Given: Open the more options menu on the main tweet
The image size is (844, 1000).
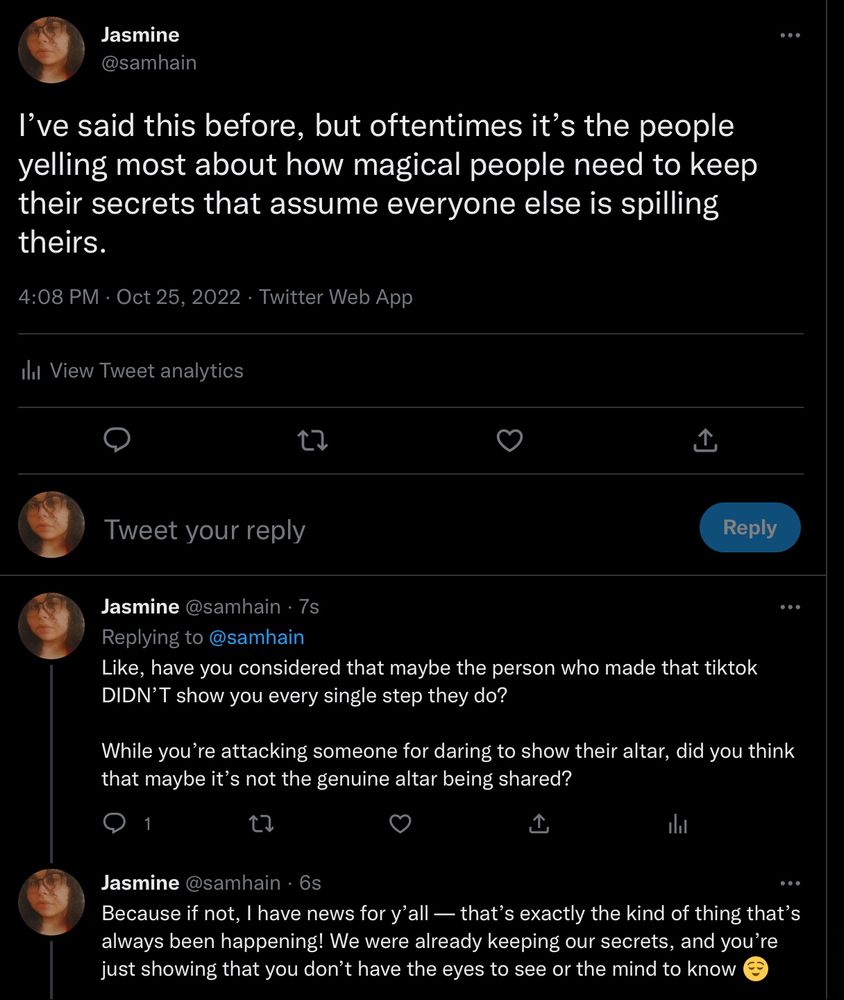Looking at the screenshot, I should [x=790, y=34].
